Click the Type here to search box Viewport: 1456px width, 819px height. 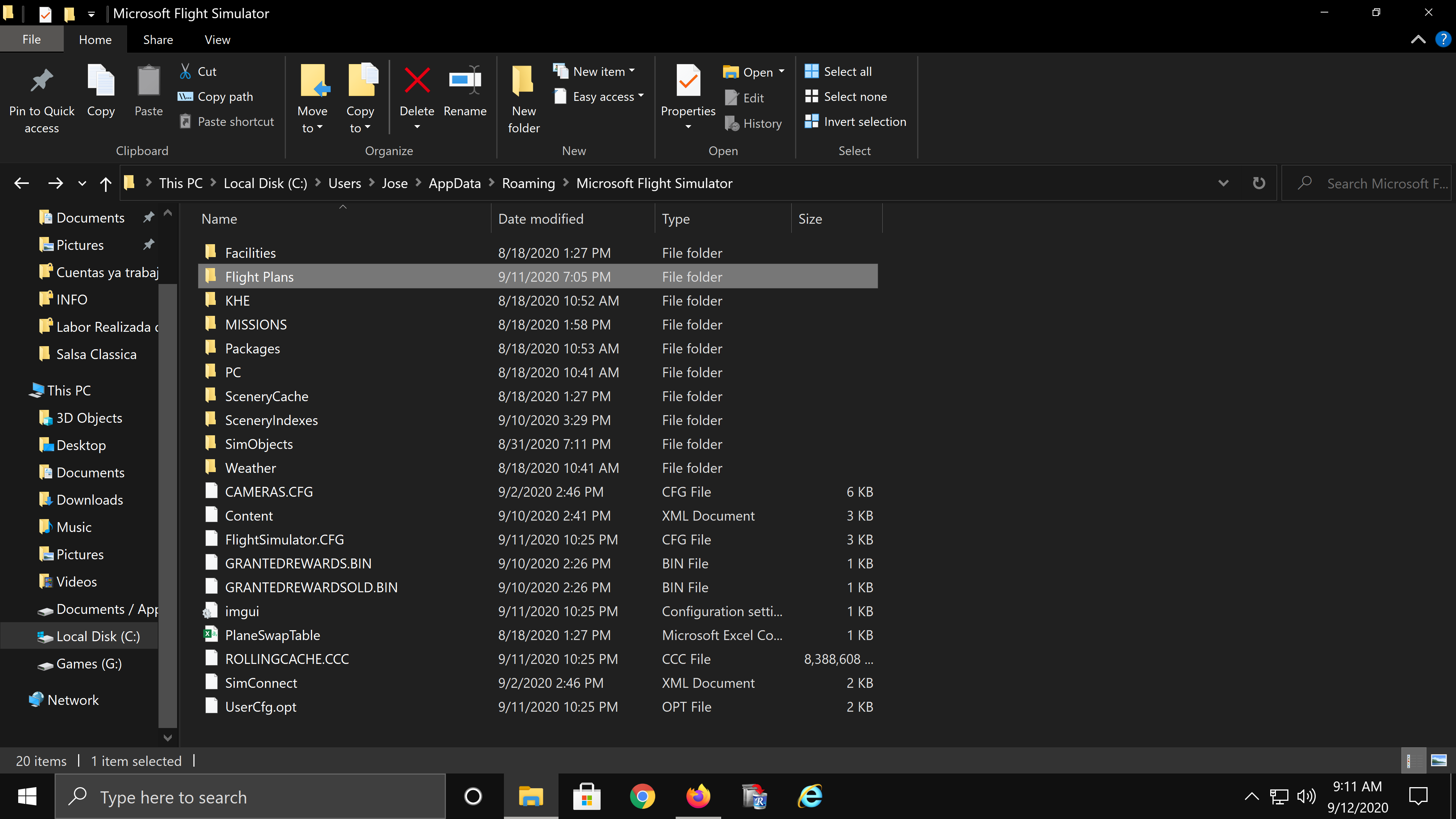pyautogui.click(x=250, y=797)
